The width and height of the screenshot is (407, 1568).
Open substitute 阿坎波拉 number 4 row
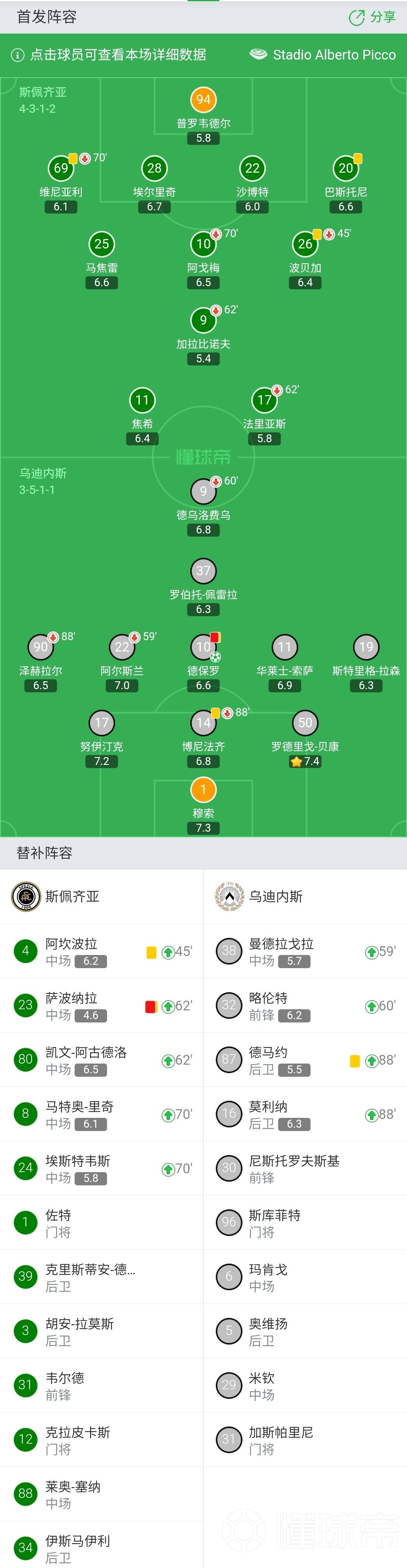[x=102, y=951]
